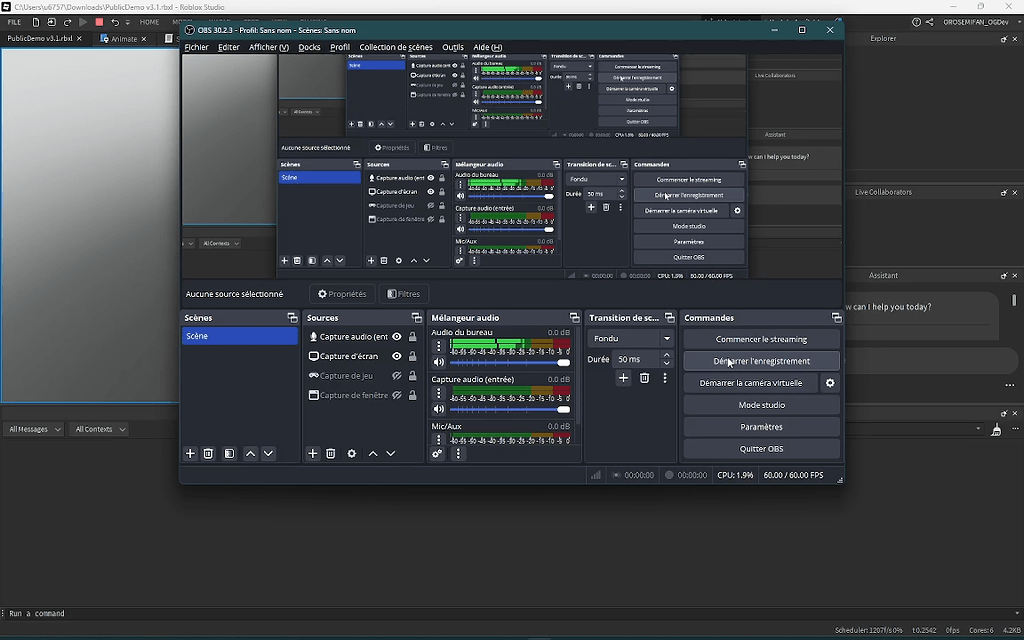Pop out the Sources dock

(416, 318)
